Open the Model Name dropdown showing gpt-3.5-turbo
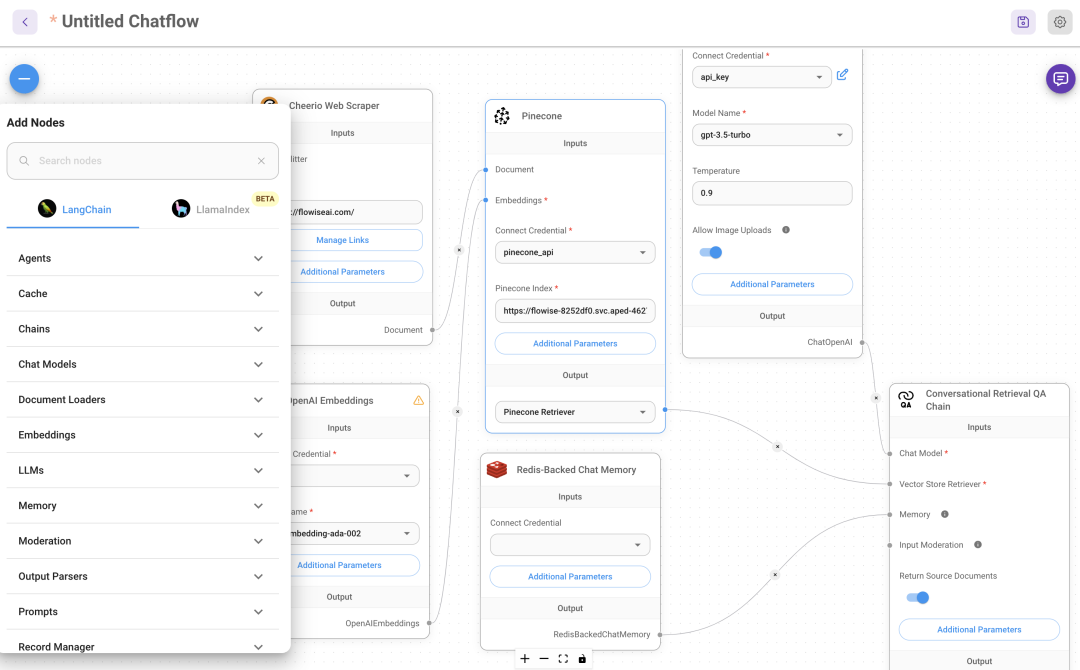This screenshot has width=1080, height=670. (x=772, y=134)
